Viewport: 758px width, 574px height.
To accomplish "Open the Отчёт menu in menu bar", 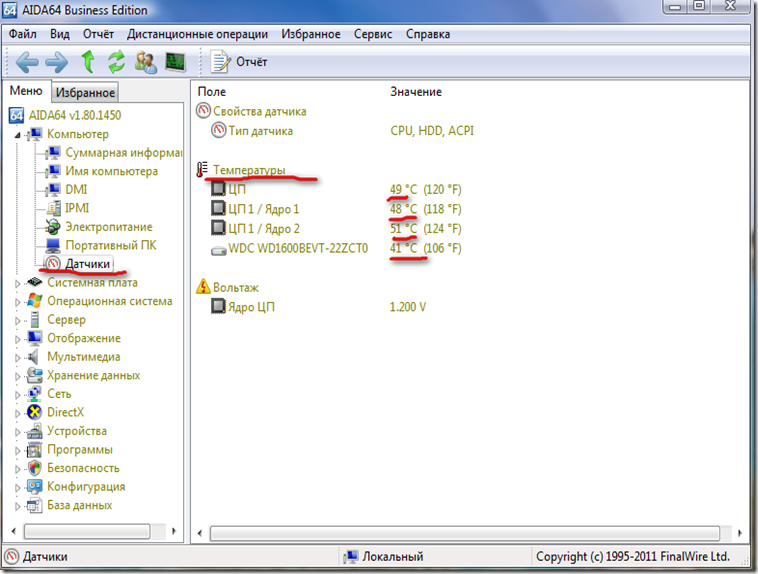I will [98, 34].
